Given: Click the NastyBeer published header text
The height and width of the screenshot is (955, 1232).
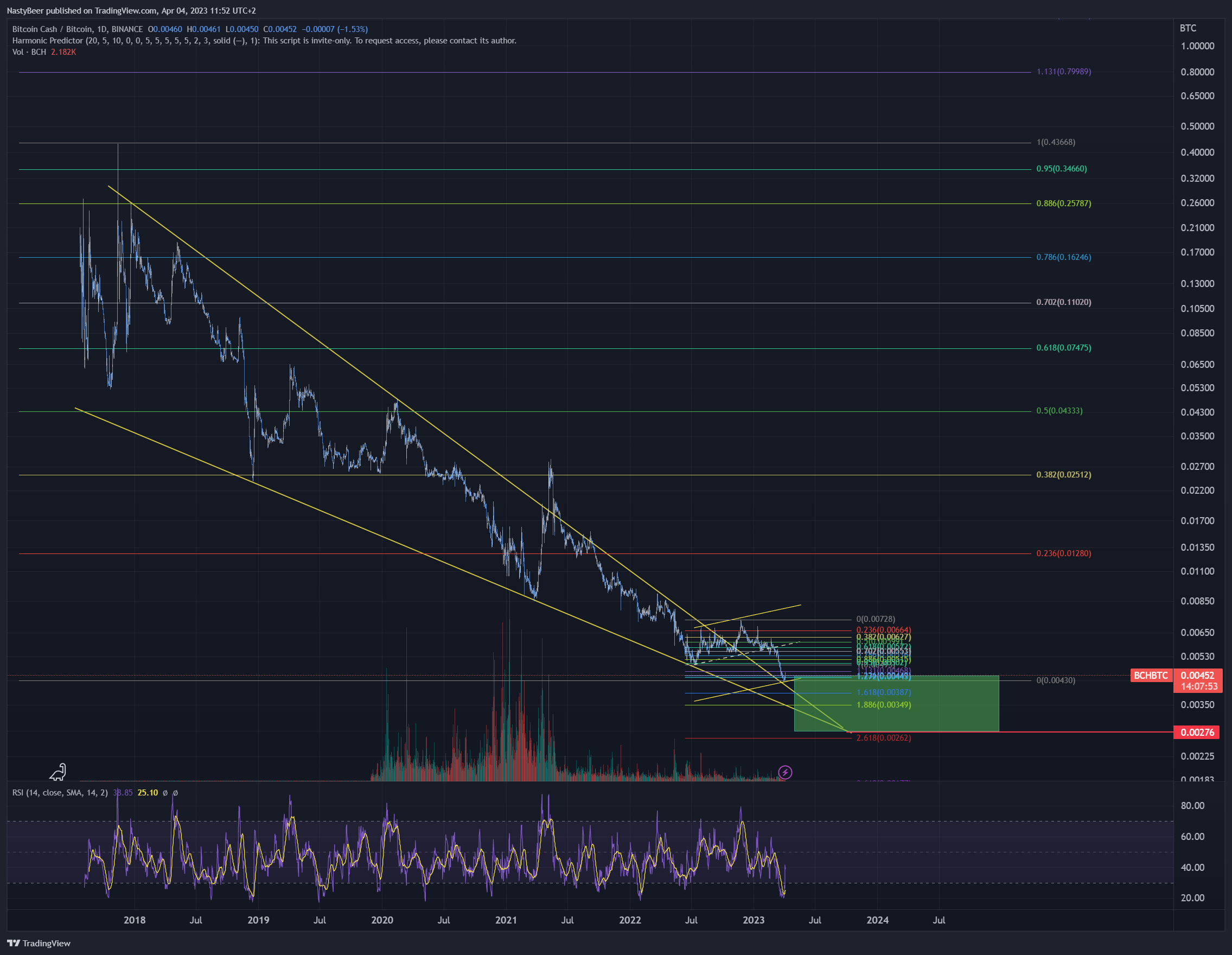Looking at the screenshot, I should pos(131,11).
